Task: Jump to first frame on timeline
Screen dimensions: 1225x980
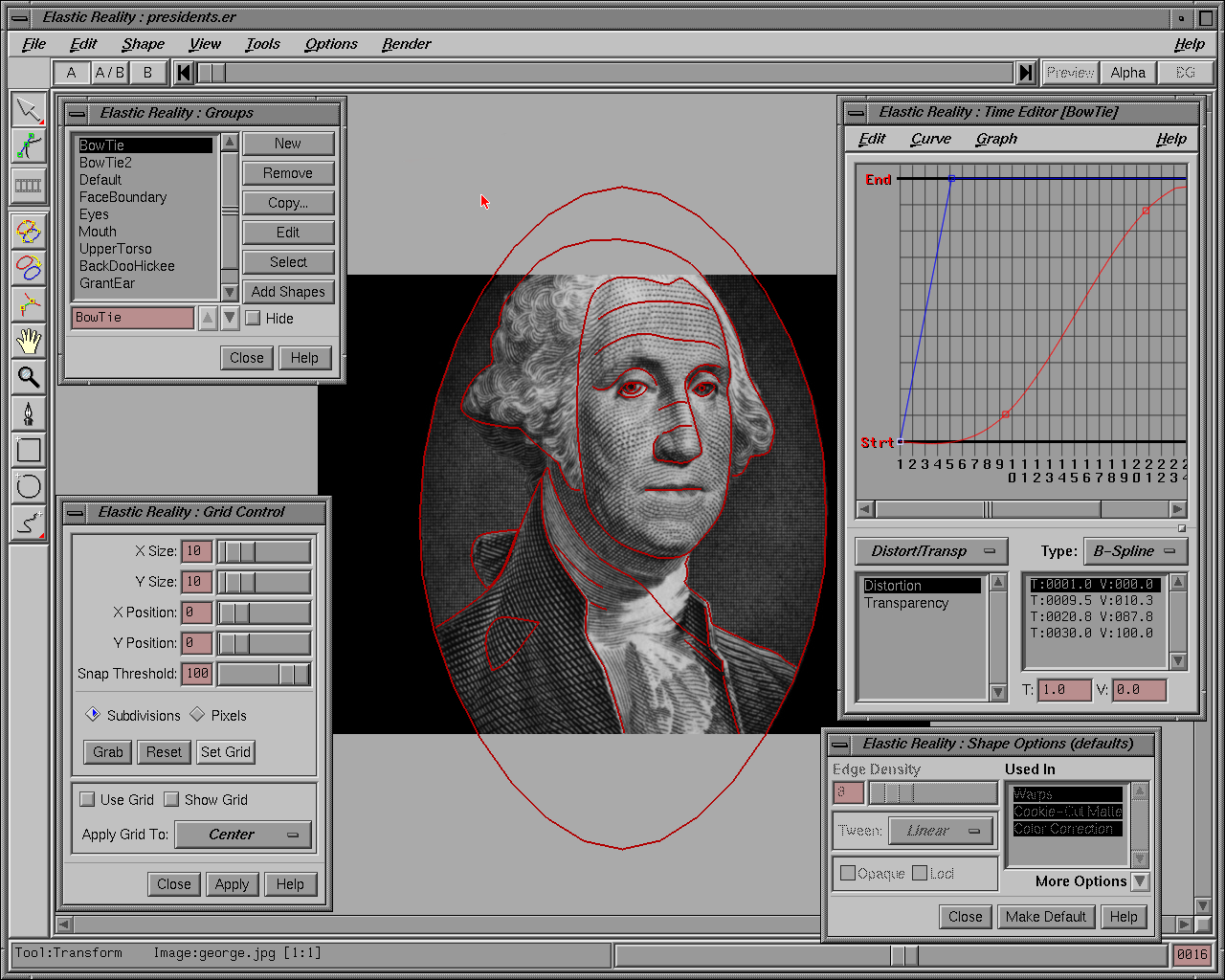Action: [185, 73]
